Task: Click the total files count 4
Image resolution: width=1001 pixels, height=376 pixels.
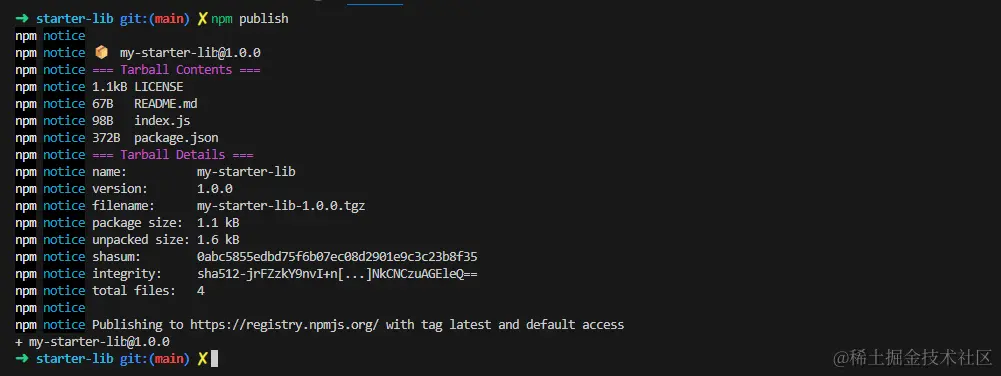Action: 201,291
